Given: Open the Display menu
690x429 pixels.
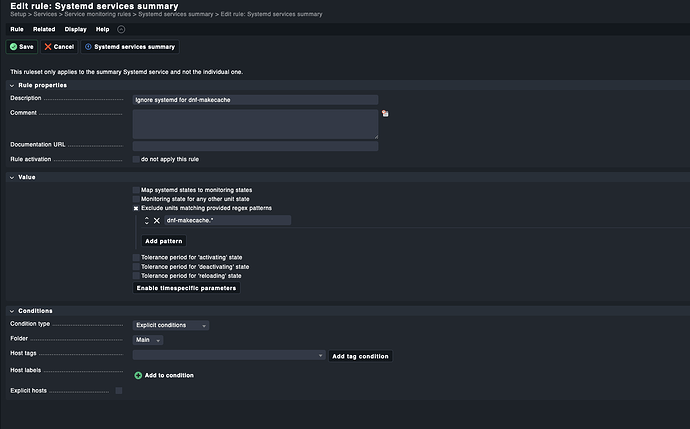Looking at the screenshot, I should coord(75,30).
